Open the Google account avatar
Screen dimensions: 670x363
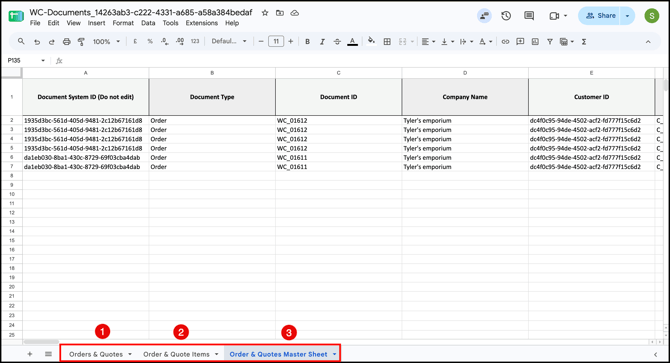point(652,16)
